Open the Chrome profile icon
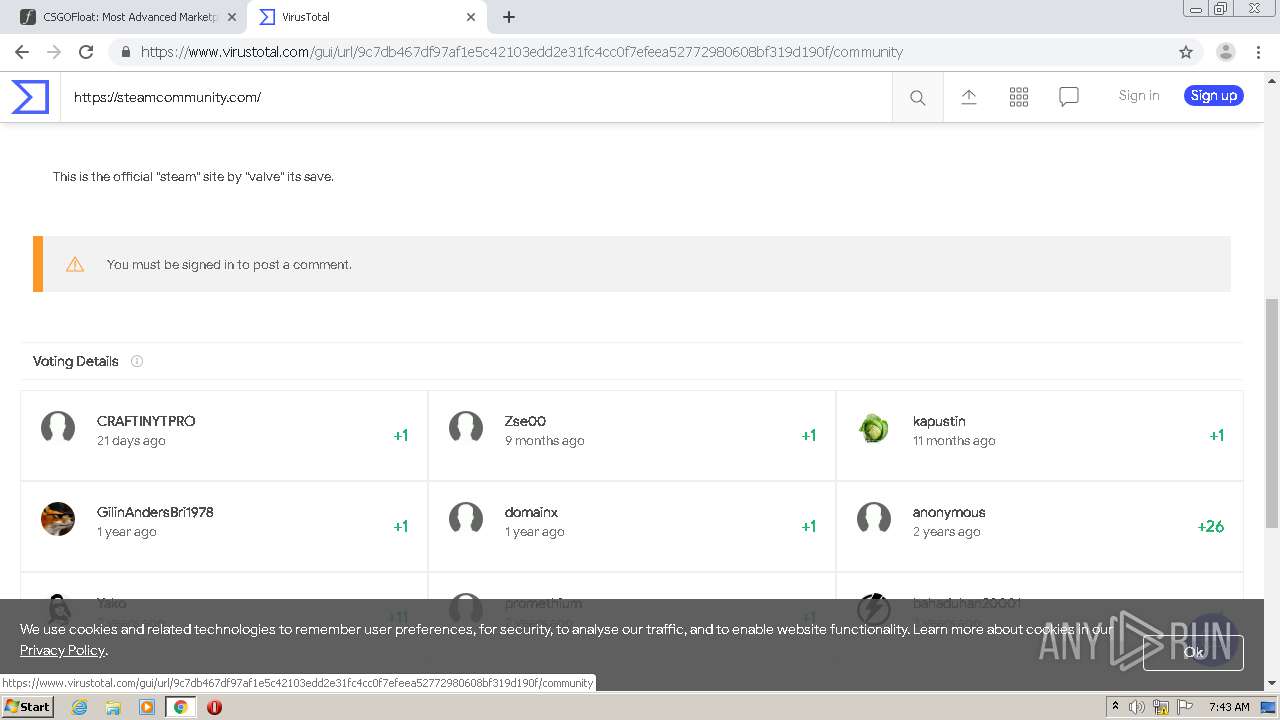The image size is (1280, 720). 1226,52
